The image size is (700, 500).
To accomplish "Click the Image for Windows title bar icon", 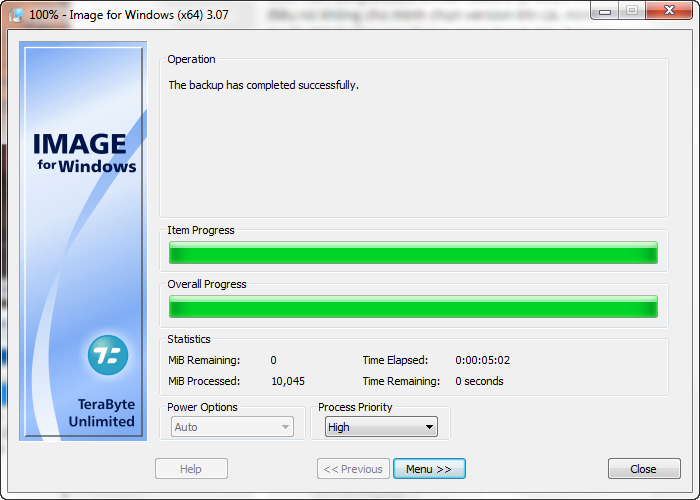I will [16, 15].
